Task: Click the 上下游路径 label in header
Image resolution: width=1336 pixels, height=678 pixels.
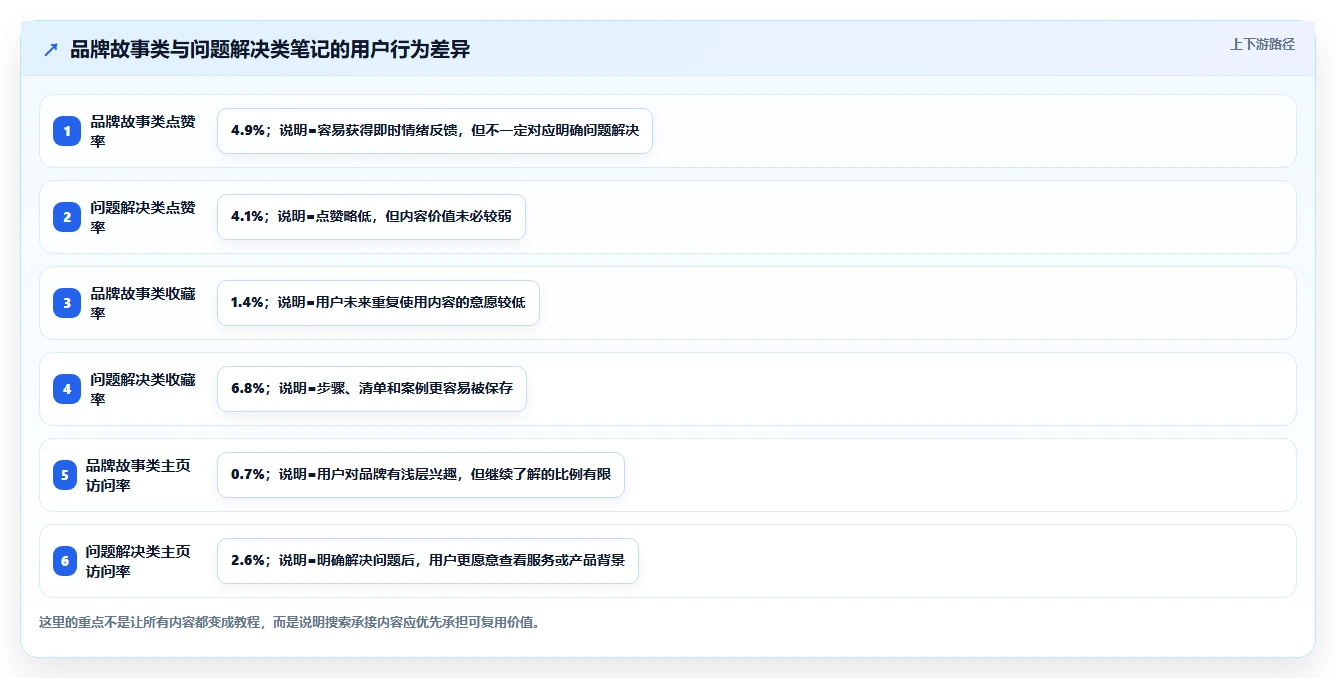Action: (1262, 44)
